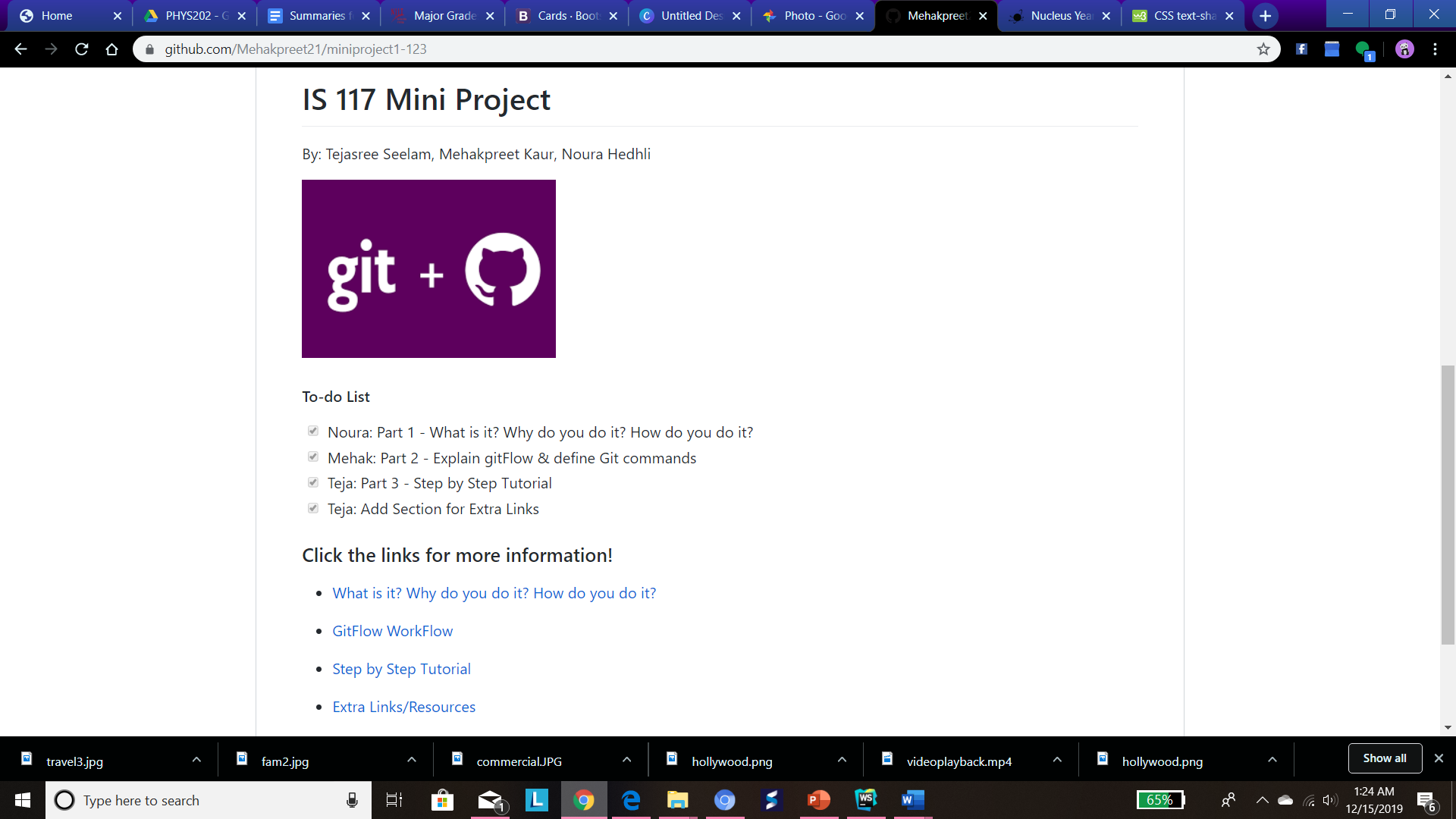
Task: Expand options for videoplayback.mp4 download
Action: point(1057,760)
